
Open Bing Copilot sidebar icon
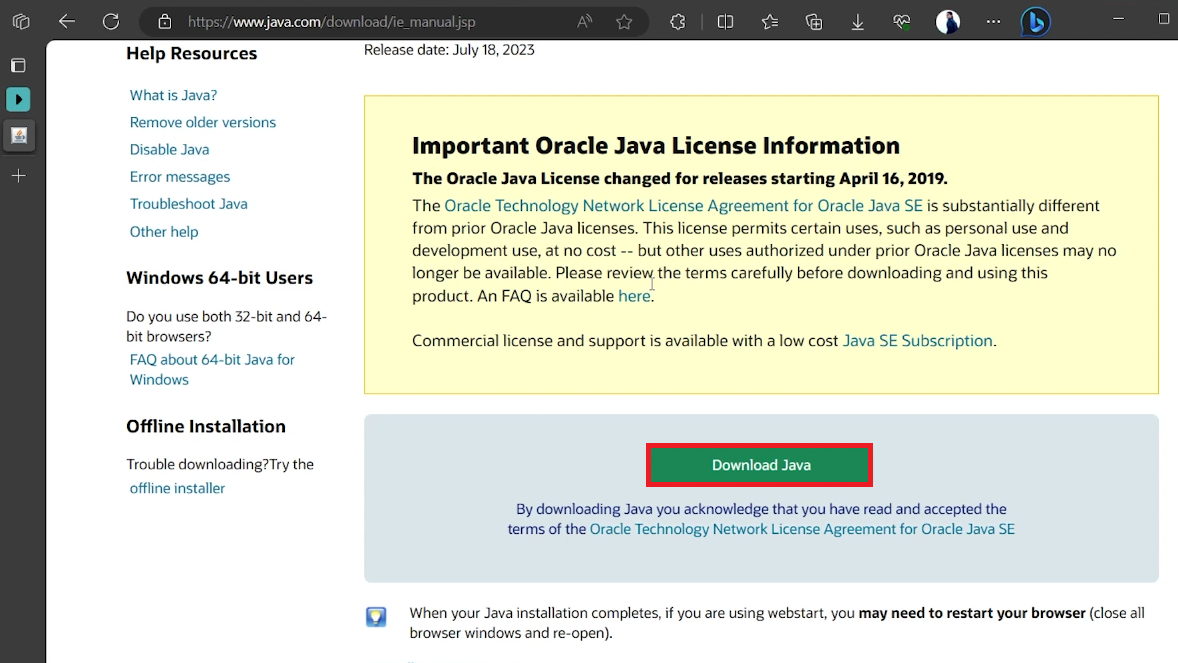tap(1035, 21)
